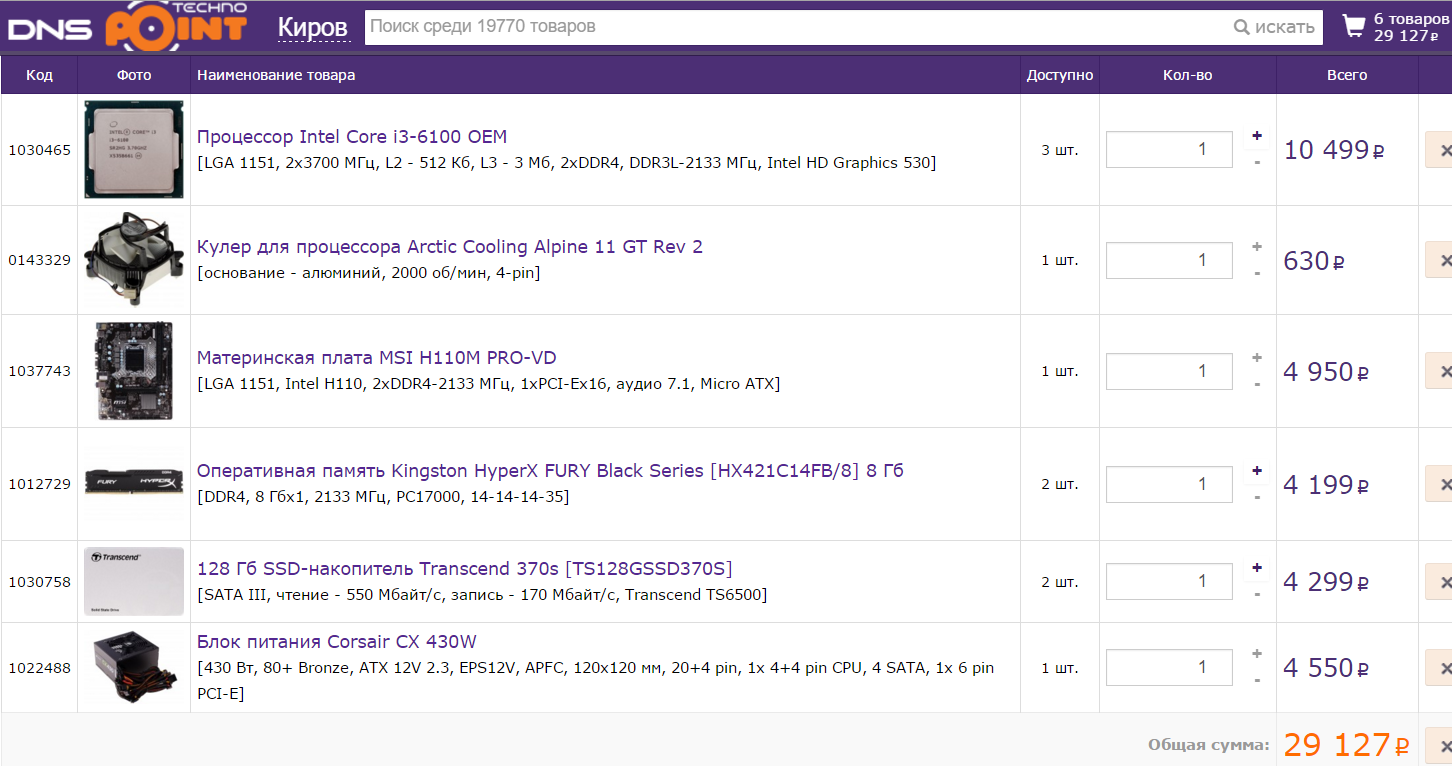
Task: Click the Код column header
Action: (x=39, y=75)
